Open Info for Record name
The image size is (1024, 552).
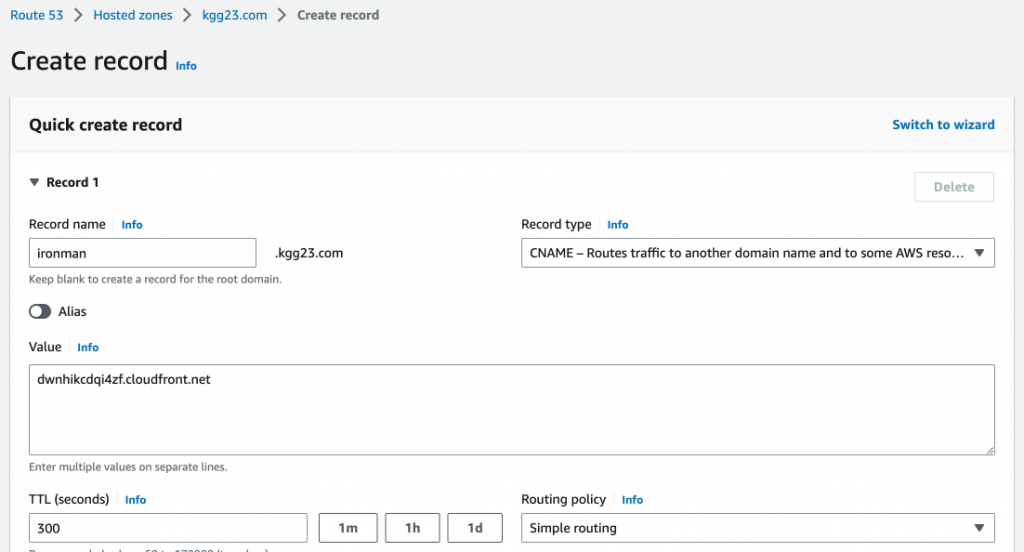coord(132,225)
